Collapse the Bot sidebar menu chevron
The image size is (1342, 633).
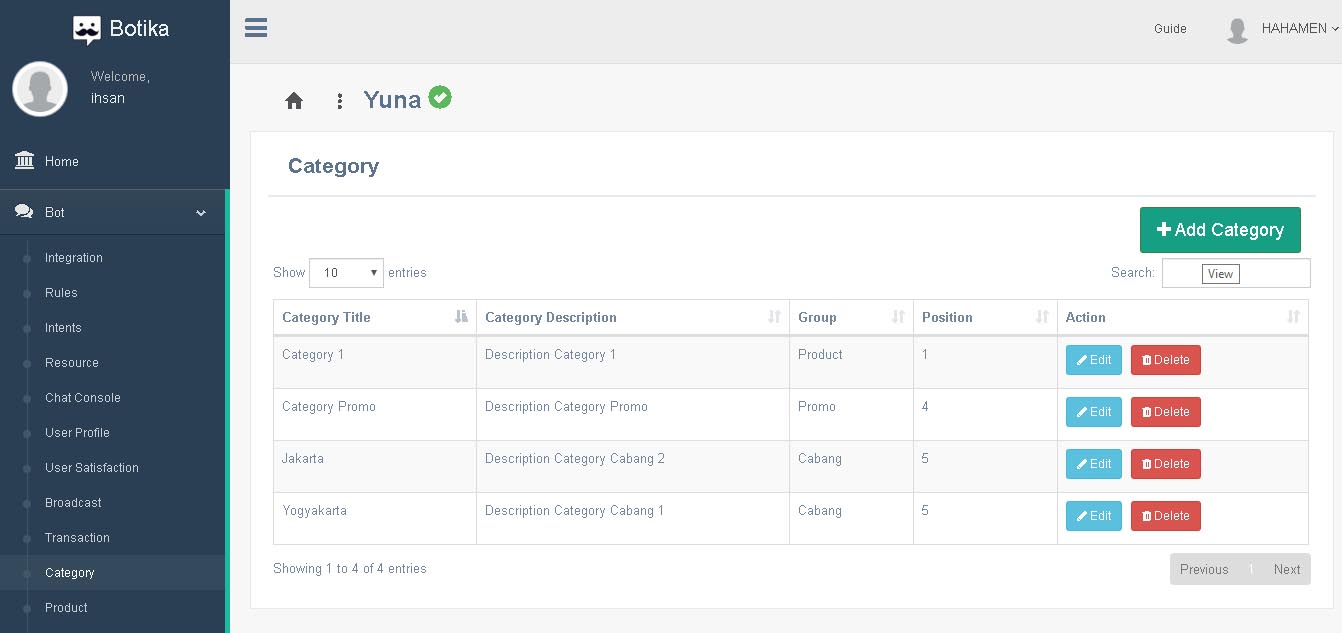point(201,213)
